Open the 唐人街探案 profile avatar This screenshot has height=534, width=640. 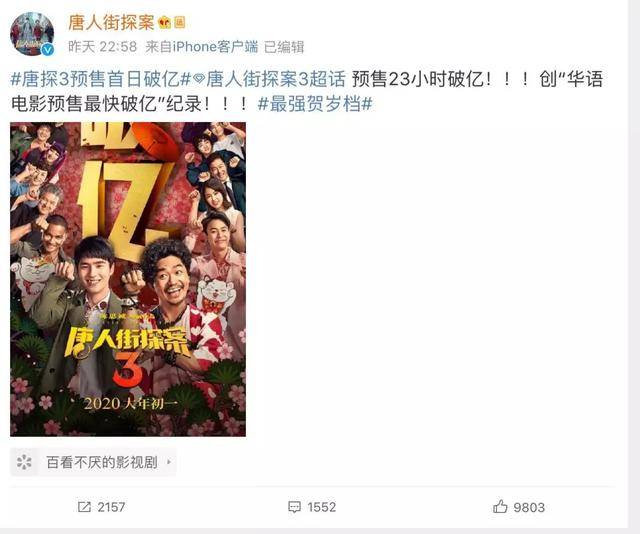click(x=32, y=34)
